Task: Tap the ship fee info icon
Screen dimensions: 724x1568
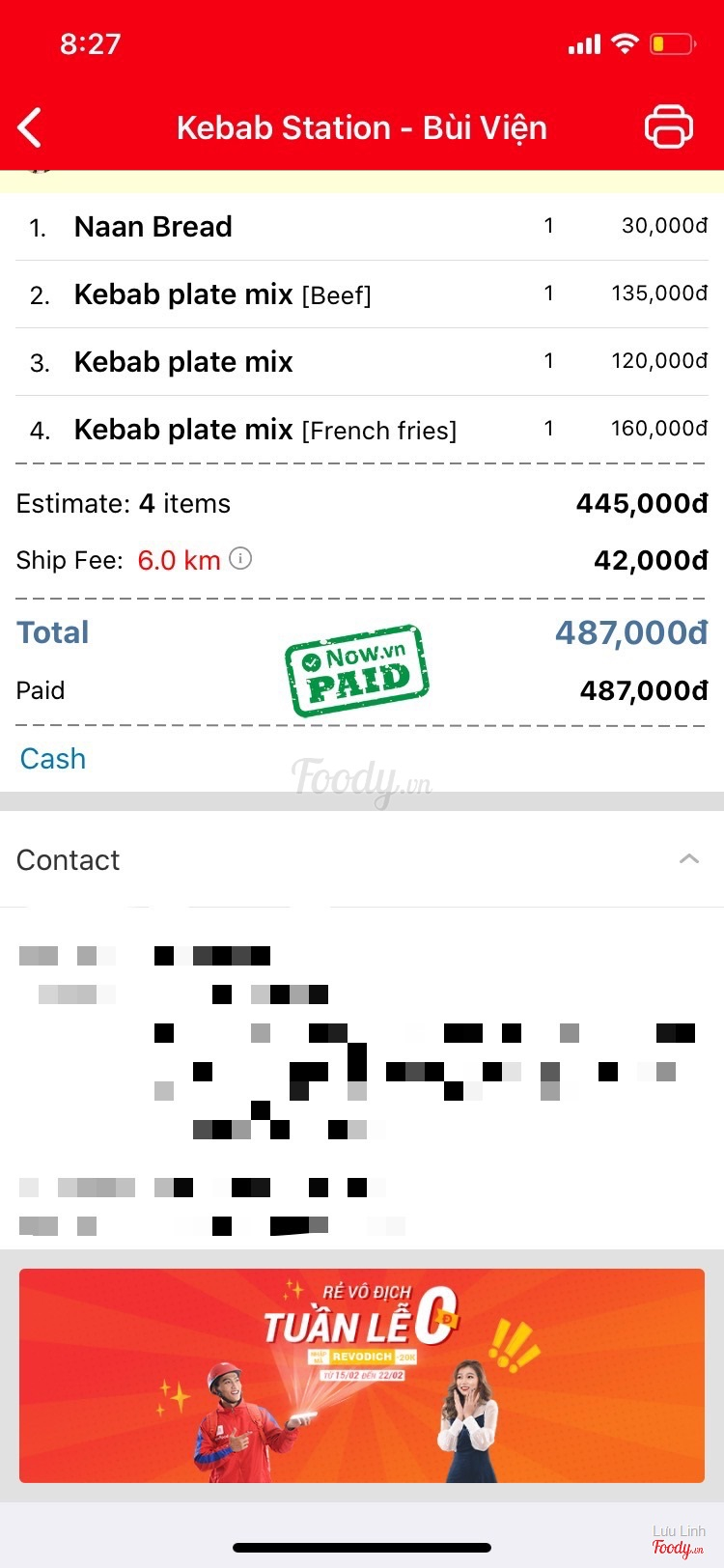Action: coord(240,558)
